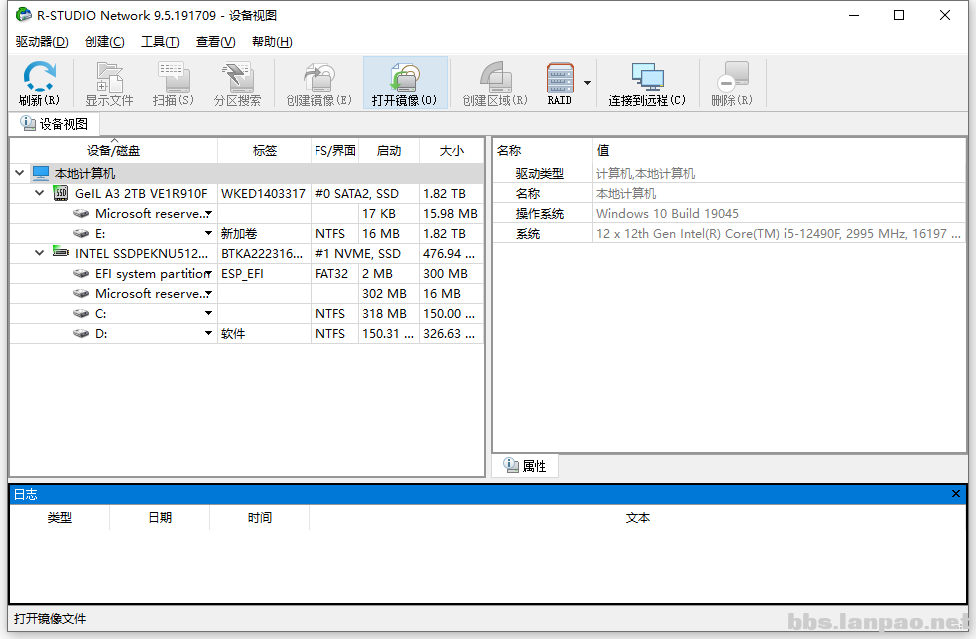Image resolution: width=976 pixels, height=639 pixels.
Task: Click the RAID toolbar icon
Action: point(560,84)
